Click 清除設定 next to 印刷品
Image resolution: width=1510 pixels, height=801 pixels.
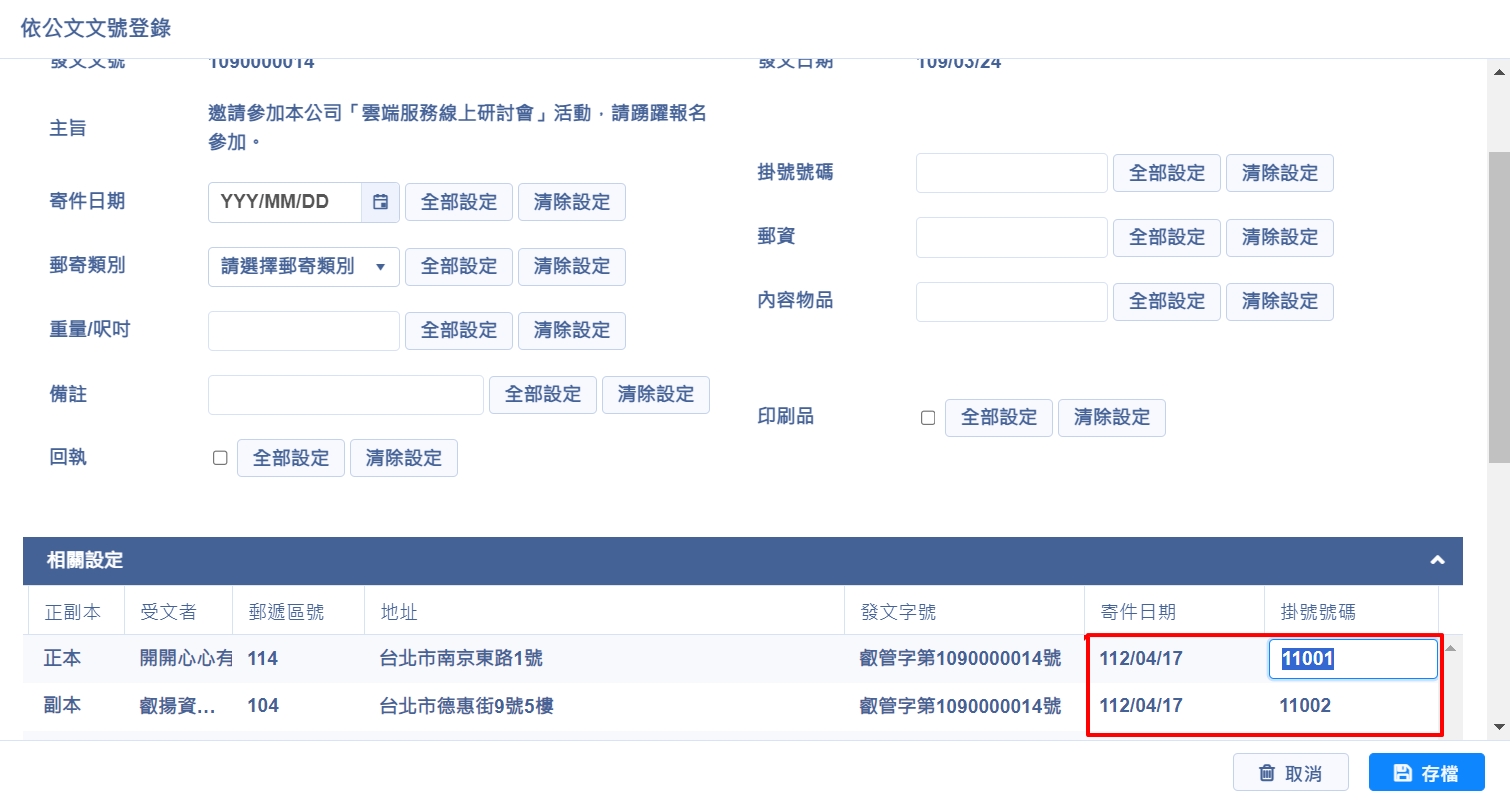(x=1111, y=418)
